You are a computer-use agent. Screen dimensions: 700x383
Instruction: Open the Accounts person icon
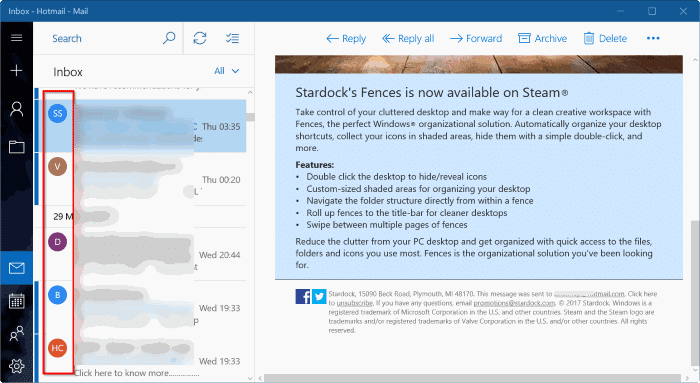coord(17,109)
